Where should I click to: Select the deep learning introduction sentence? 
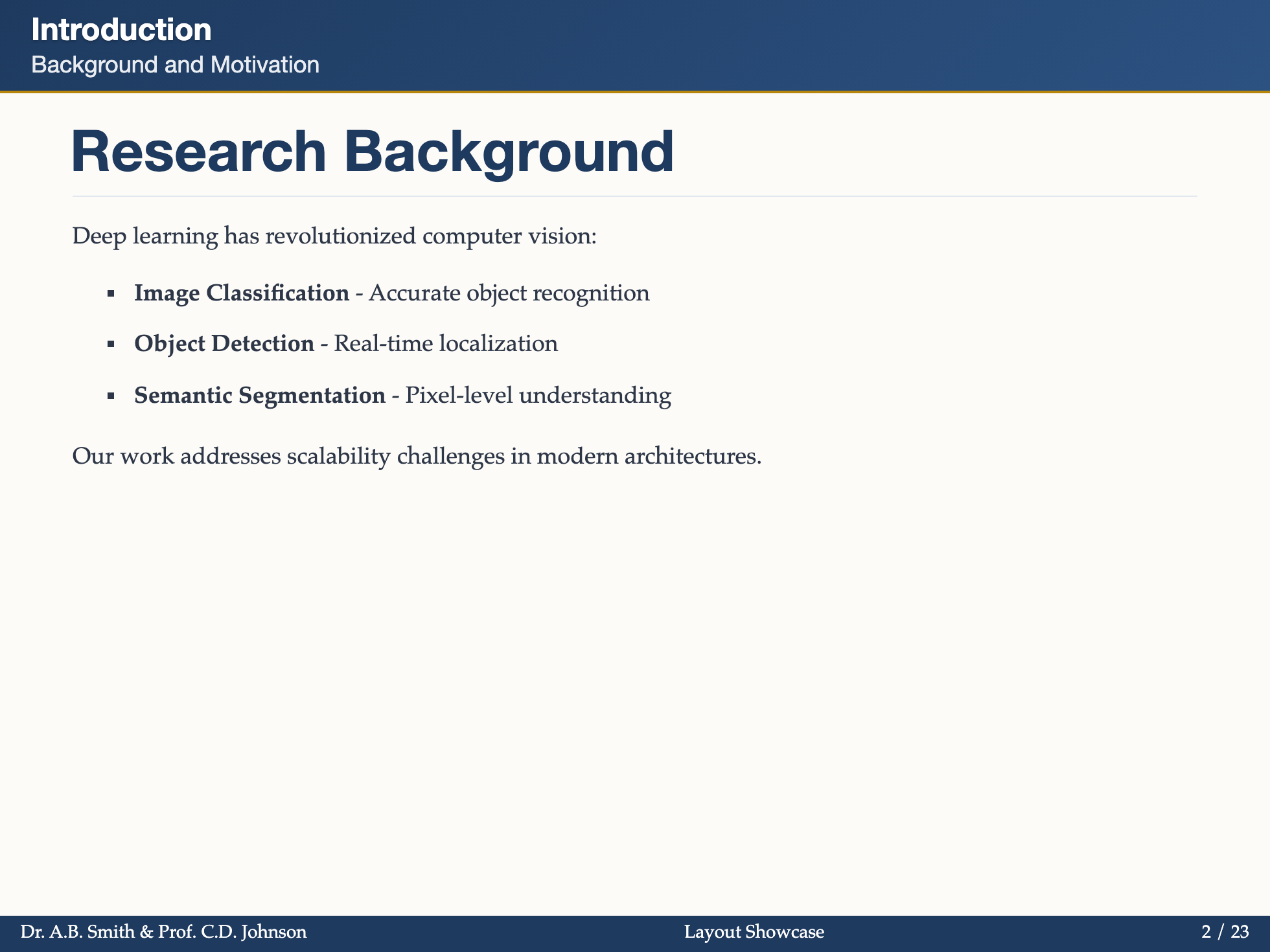334,236
